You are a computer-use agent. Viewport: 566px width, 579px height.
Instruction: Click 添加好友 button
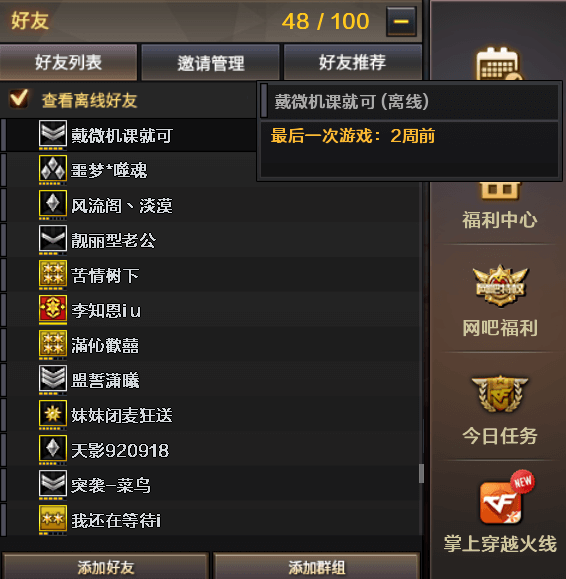pos(106,566)
